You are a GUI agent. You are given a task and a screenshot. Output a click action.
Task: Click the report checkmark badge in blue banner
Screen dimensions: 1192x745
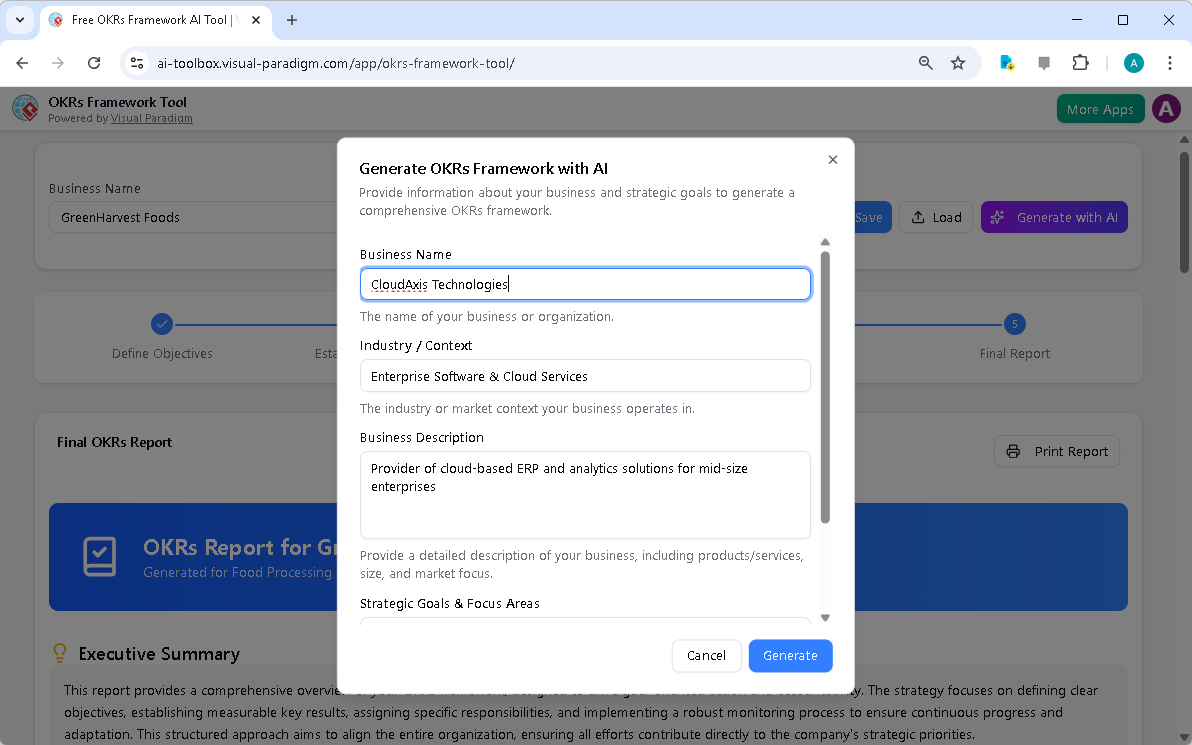pos(99,557)
